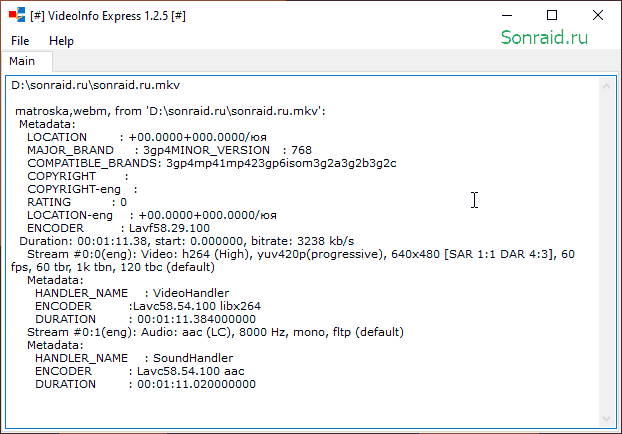This screenshot has height=434, width=622.
Task: Click the LOCATION-eng line
Action: pos(152,215)
